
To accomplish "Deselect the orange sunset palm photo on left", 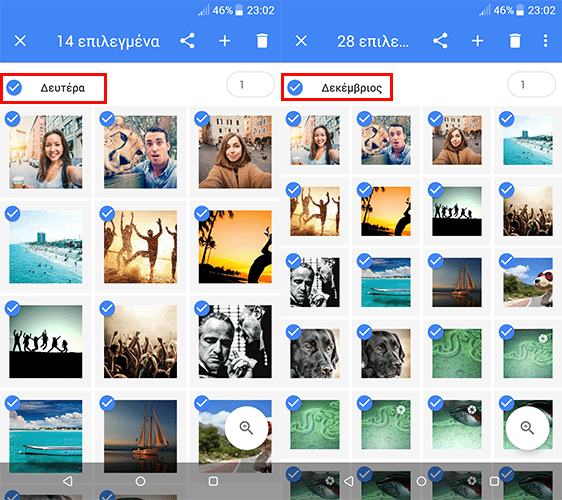I will click(x=202, y=214).
